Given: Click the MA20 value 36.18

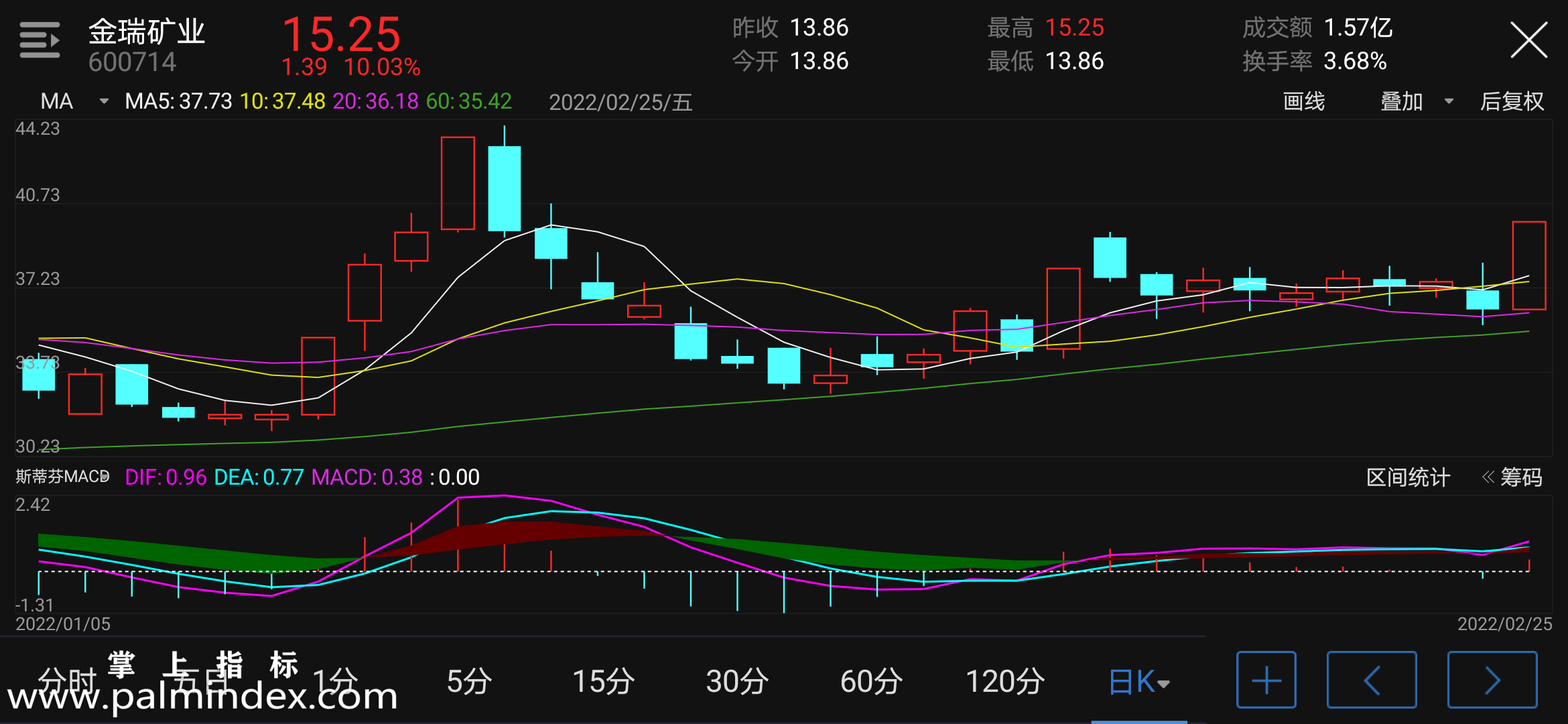Looking at the screenshot, I should point(376,101).
